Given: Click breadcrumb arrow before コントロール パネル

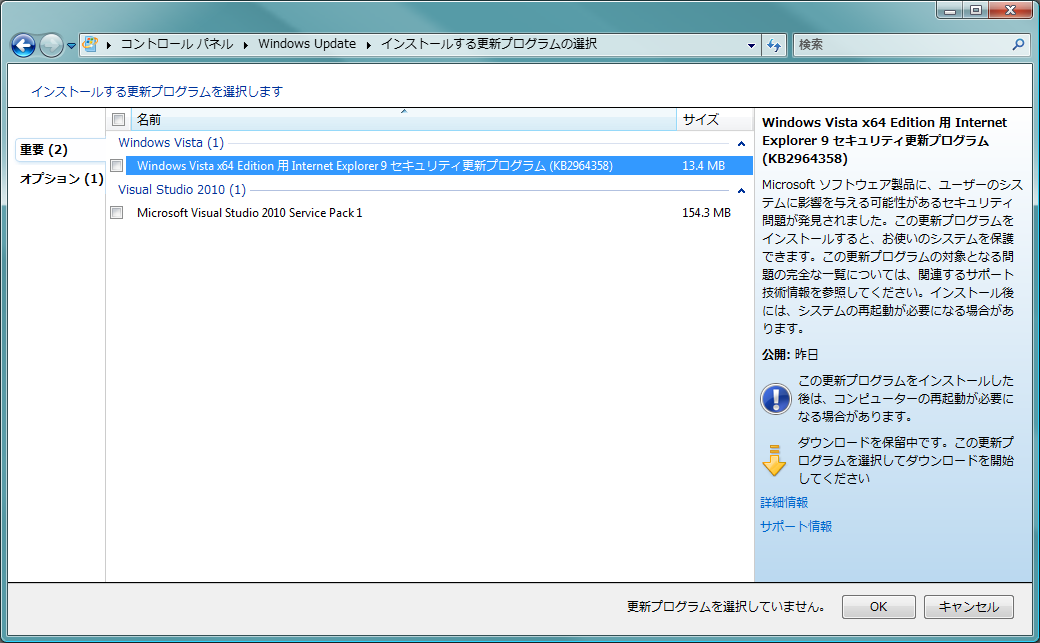Looking at the screenshot, I should pyautogui.click(x=108, y=45).
